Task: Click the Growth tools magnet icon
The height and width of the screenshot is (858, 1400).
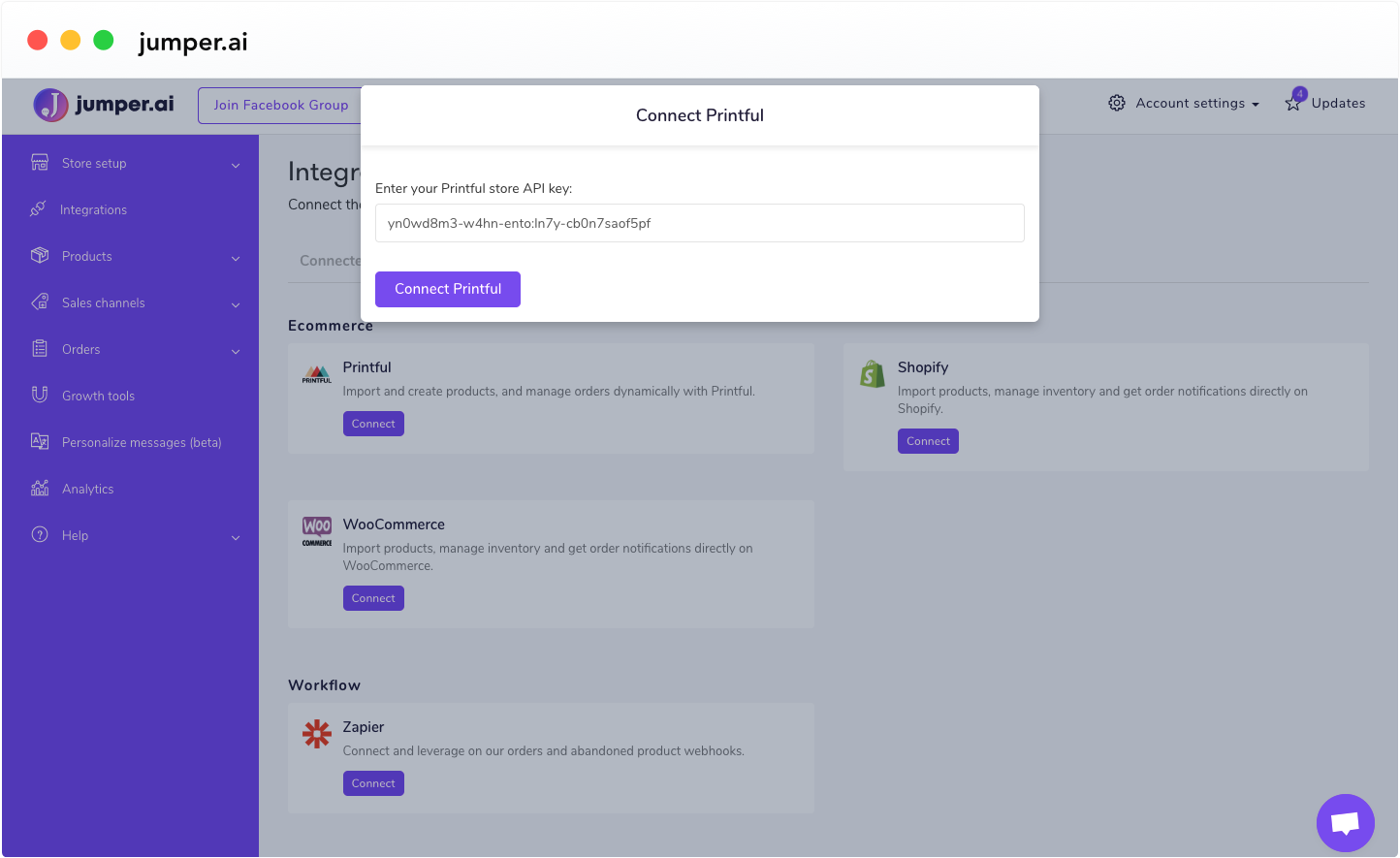Action: pyautogui.click(x=40, y=396)
